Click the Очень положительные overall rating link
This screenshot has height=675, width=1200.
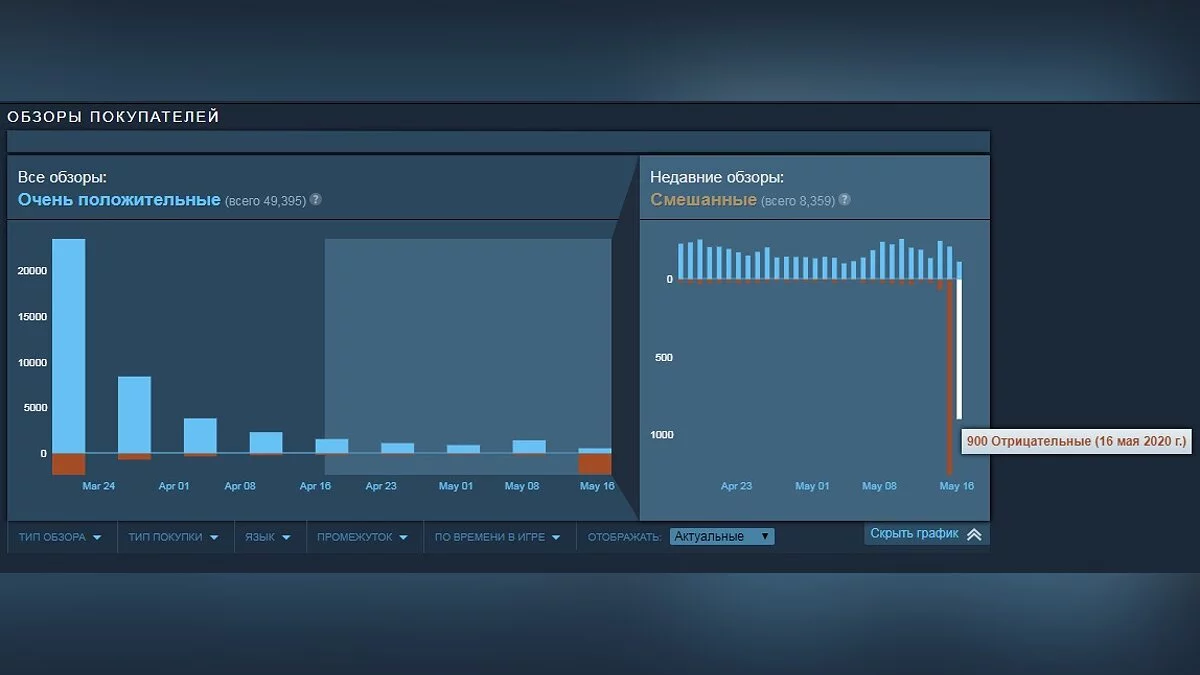[x=119, y=199]
